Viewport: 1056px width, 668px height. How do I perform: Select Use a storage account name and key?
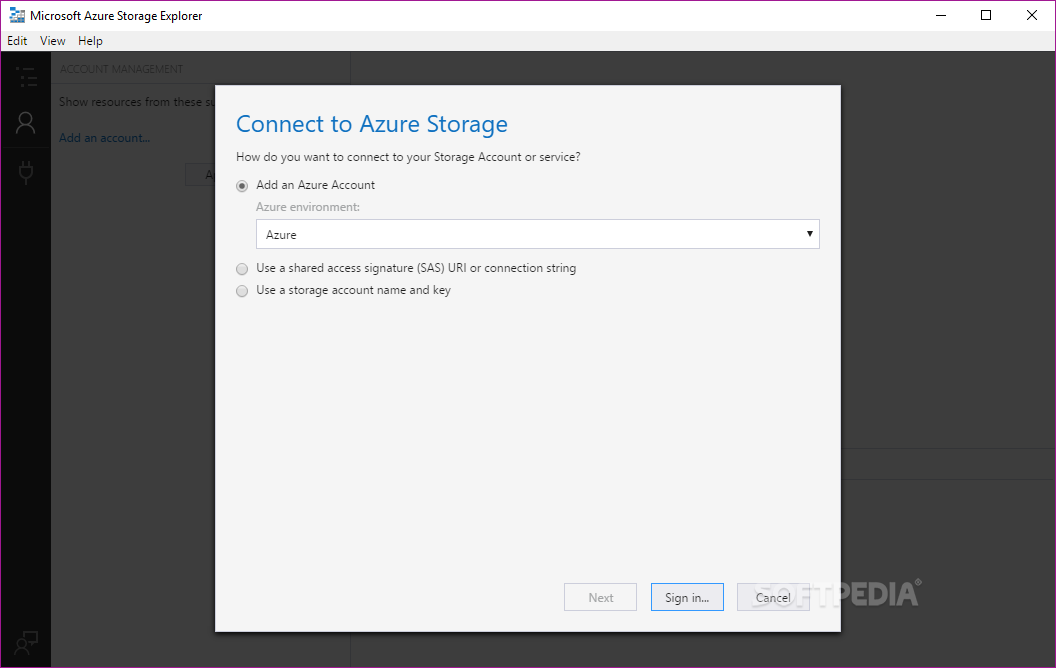[x=242, y=291]
